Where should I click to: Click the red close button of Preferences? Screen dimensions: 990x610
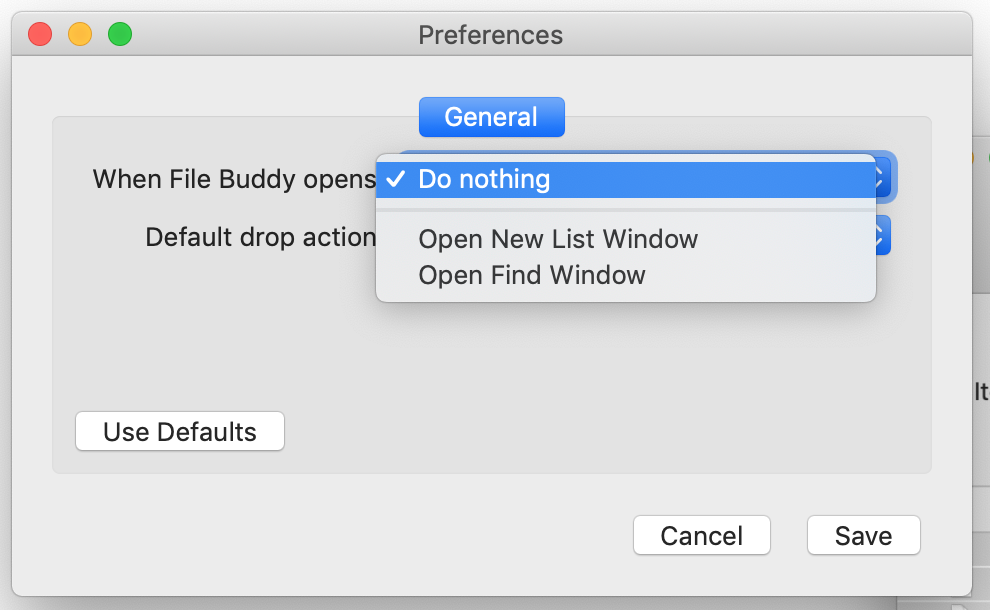(x=39, y=33)
